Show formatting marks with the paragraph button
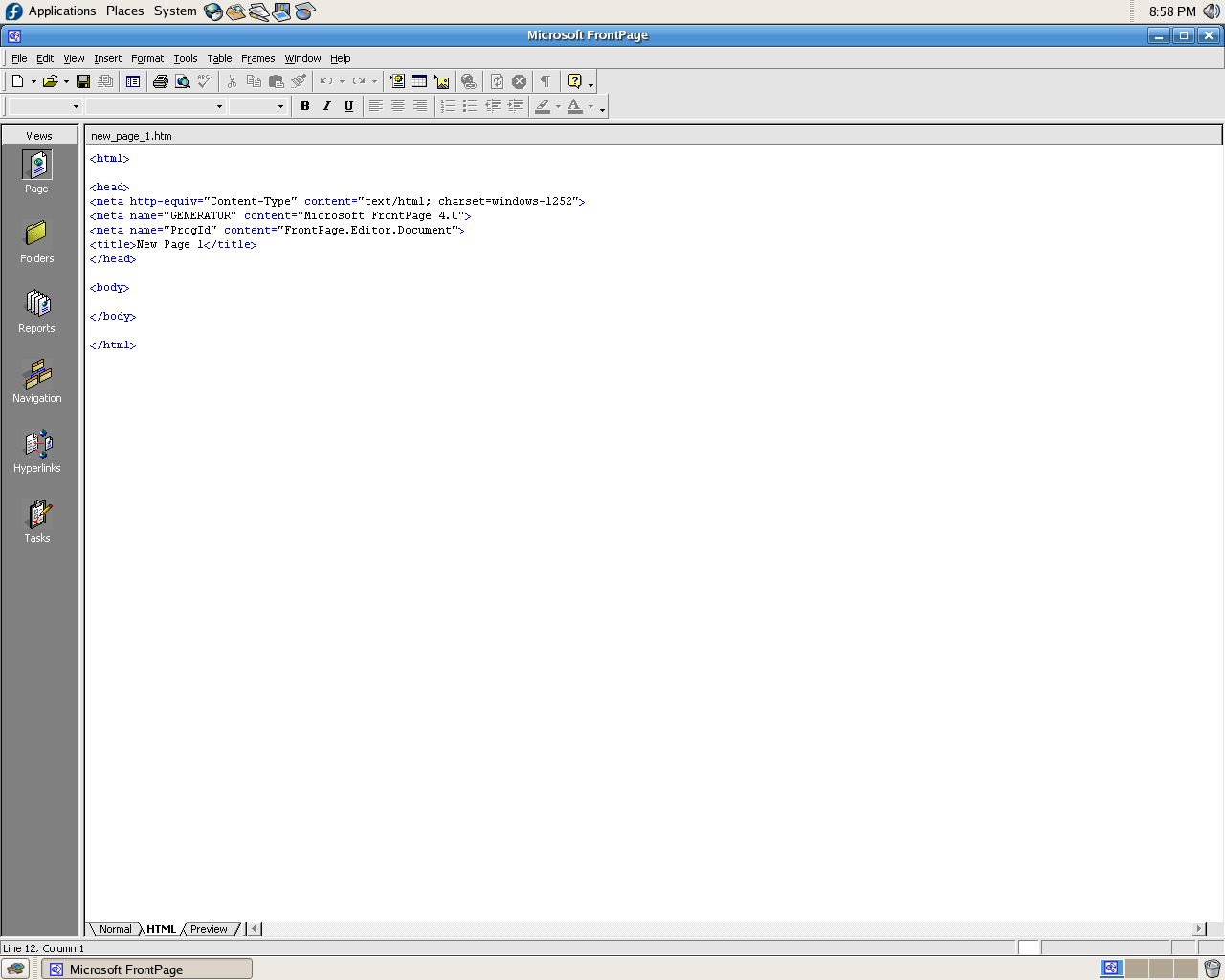 point(545,81)
